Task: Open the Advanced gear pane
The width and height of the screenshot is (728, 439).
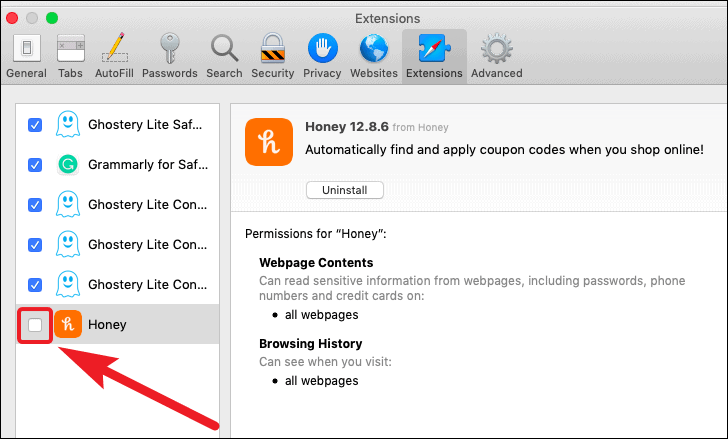Action: pyautogui.click(x=497, y=56)
